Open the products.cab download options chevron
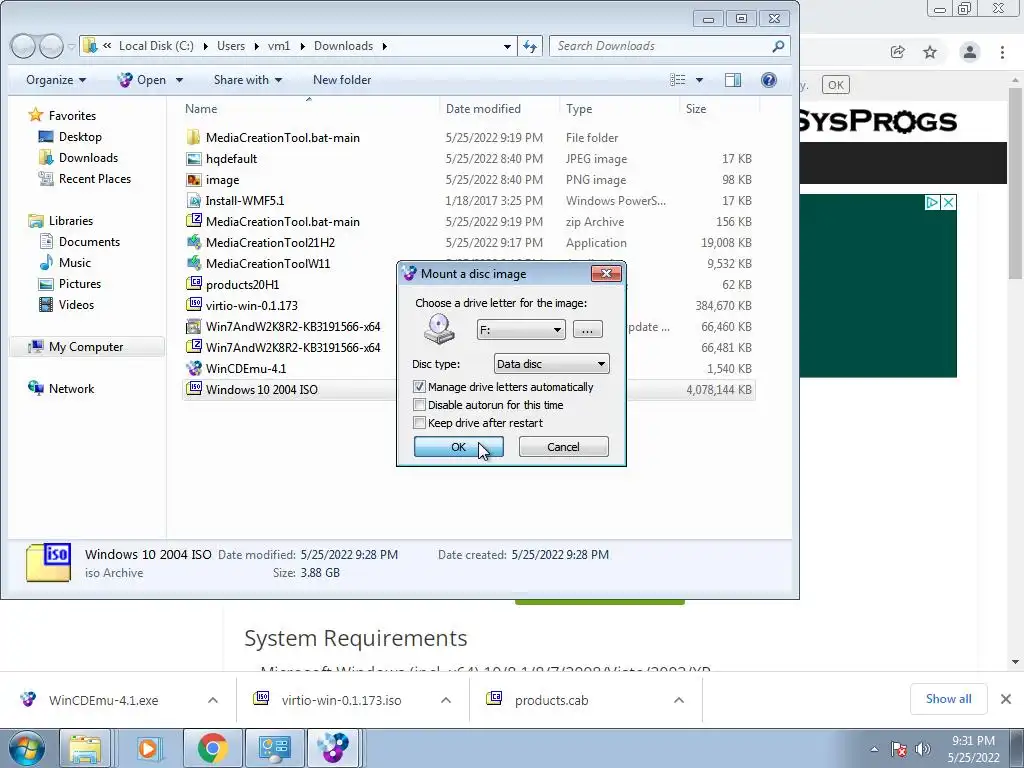1024x768 pixels. (679, 700)
